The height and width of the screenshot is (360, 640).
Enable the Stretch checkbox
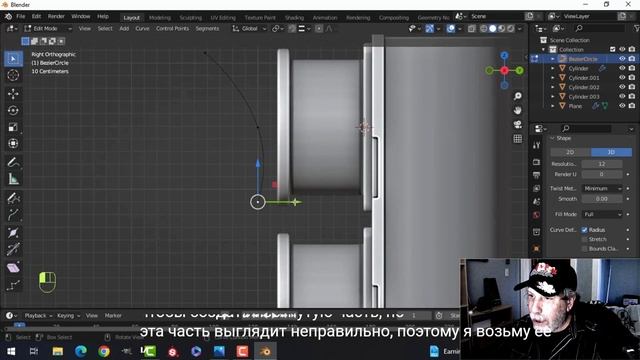click(x=584, y=239)
